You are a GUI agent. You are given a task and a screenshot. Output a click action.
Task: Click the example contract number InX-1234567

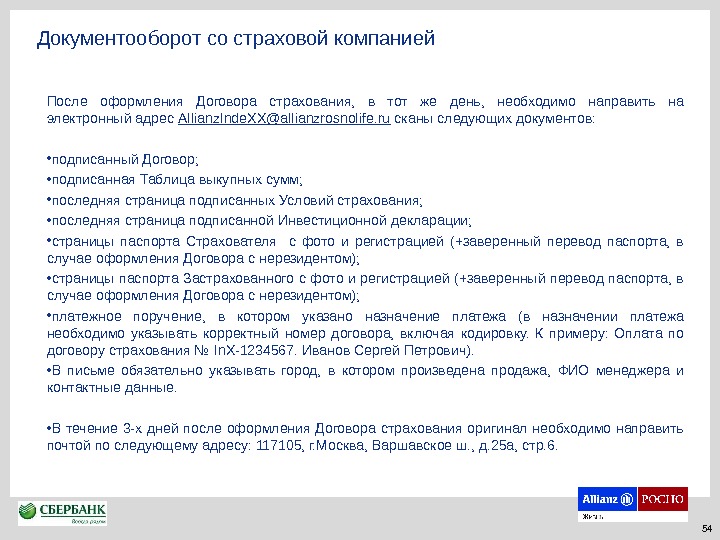[253, 350]
